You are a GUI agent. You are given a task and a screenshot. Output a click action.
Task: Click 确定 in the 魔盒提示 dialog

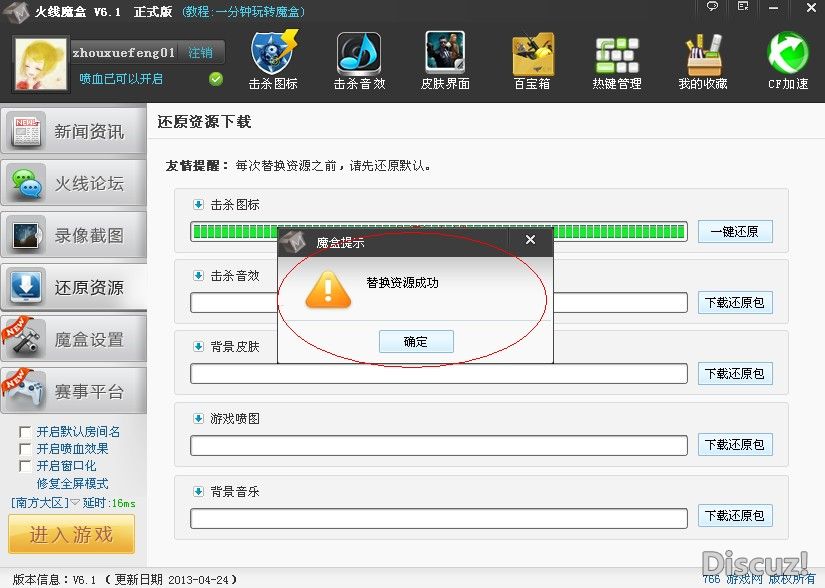tap(416, 342)
